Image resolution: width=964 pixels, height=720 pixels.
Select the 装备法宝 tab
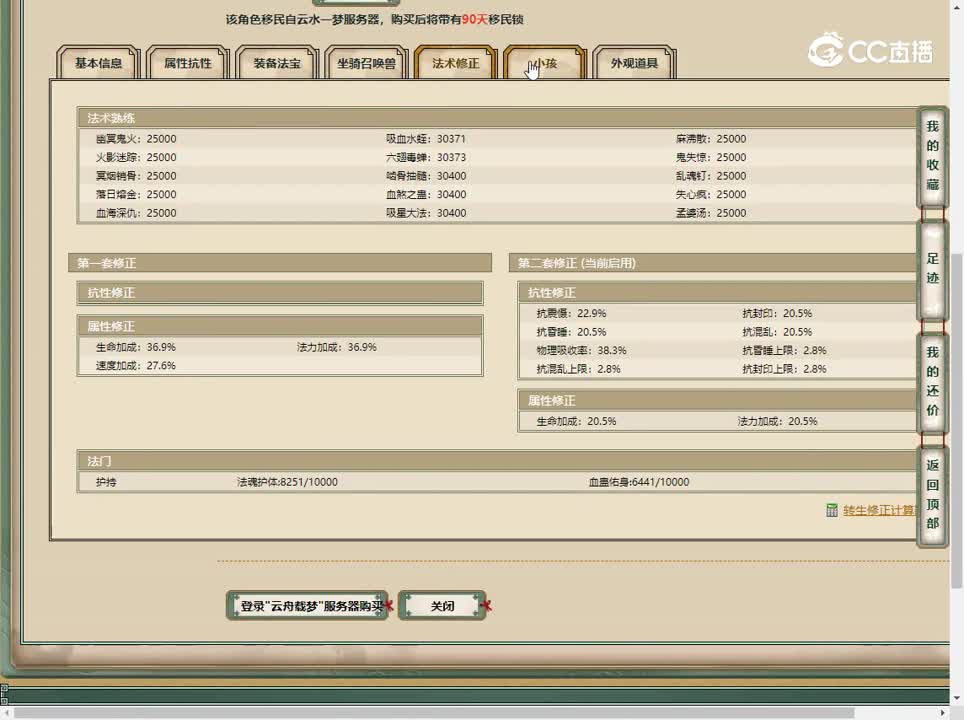277,63
